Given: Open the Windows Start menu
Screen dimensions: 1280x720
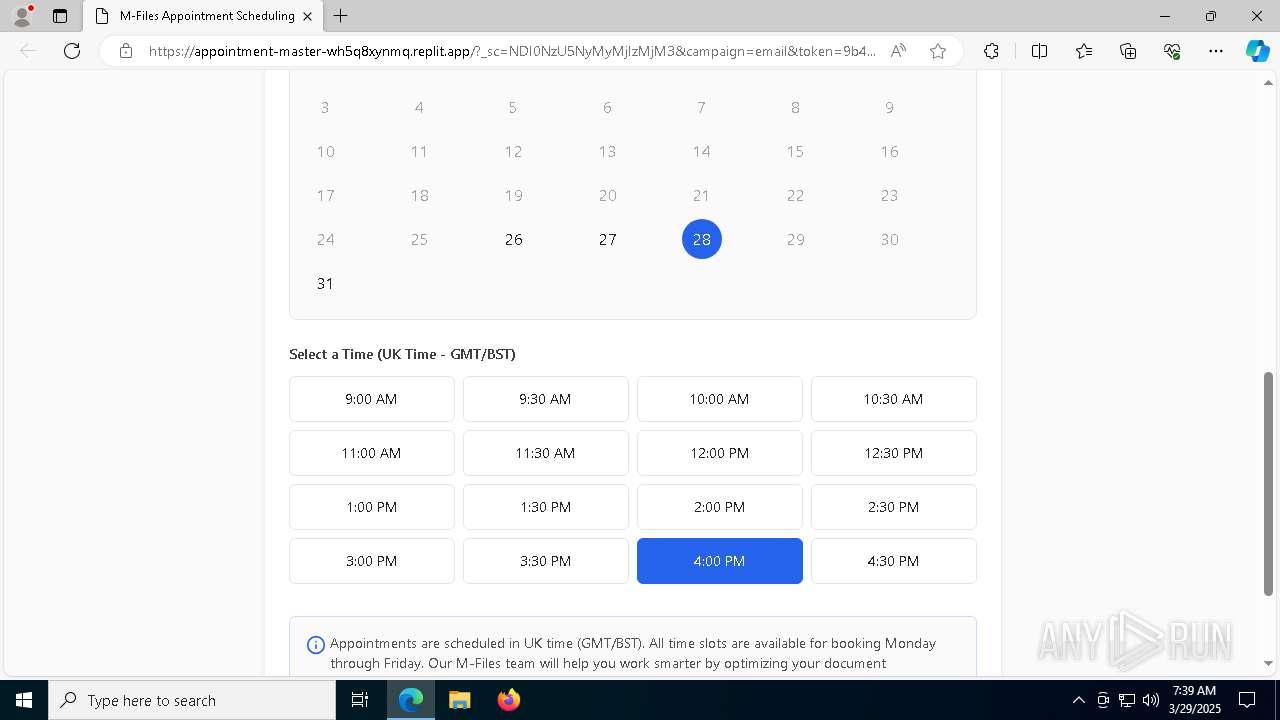Looking at the screenshot, I should point(24,700).
